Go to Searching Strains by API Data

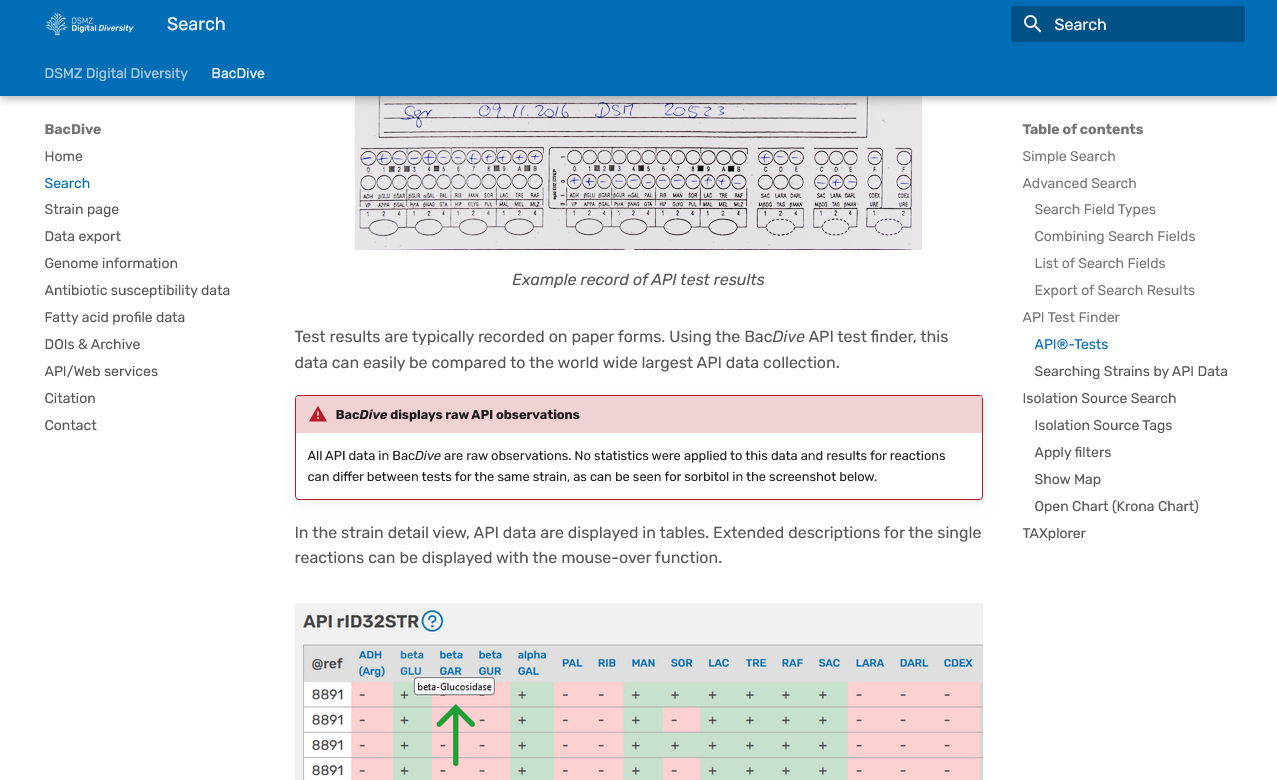[1130, 371]
